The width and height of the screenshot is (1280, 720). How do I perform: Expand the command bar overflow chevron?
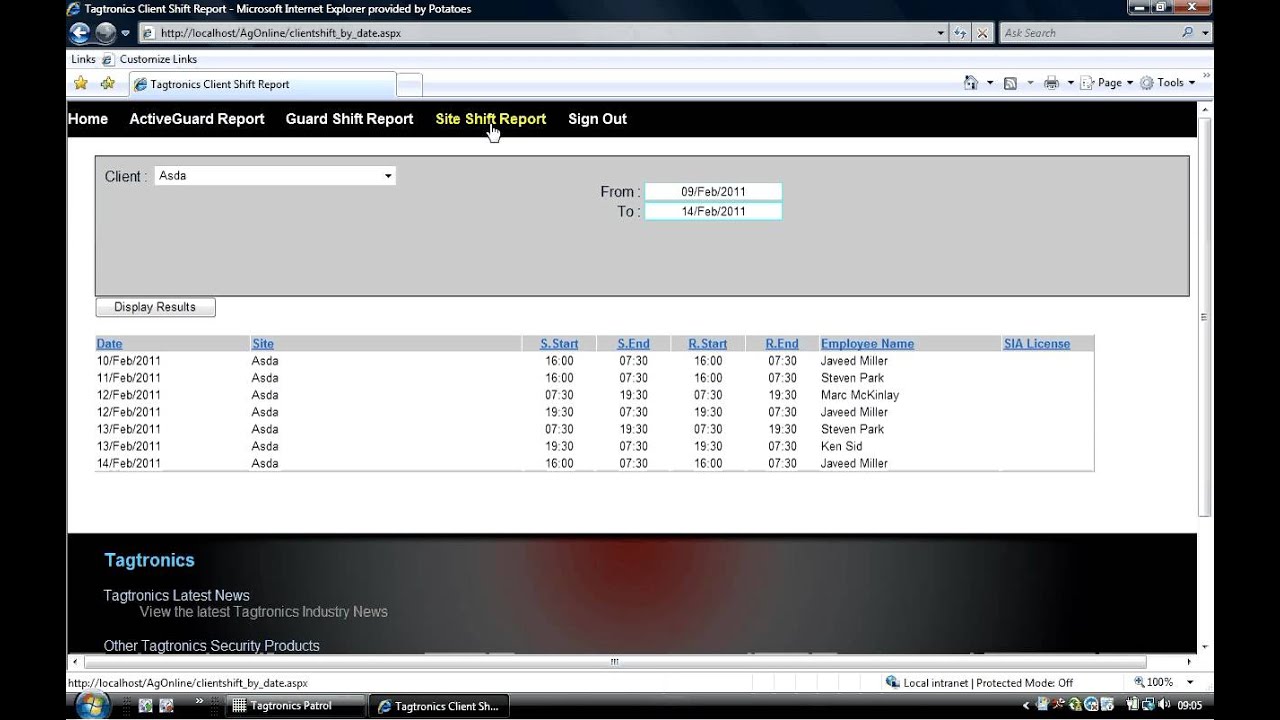[1206, 76]
